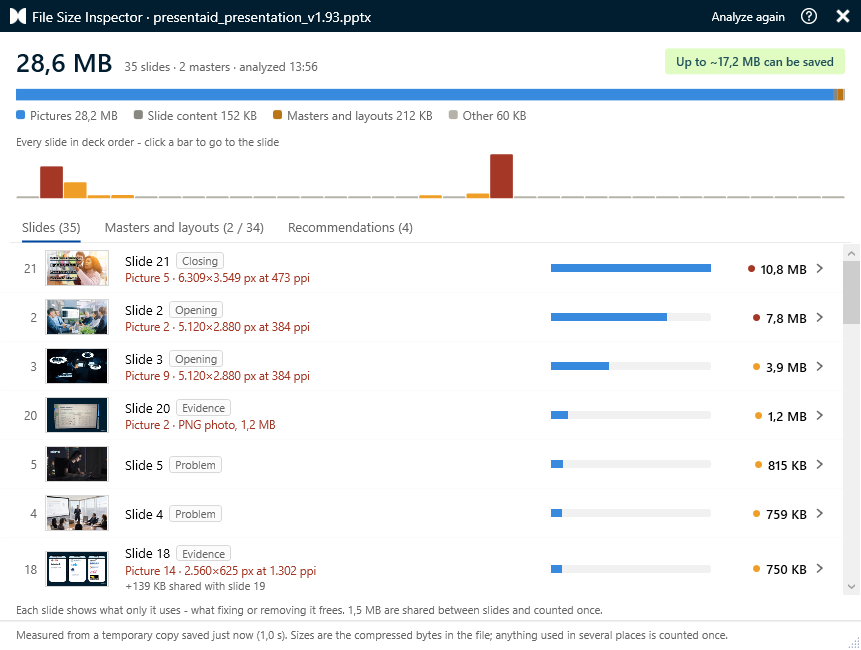Click the 'Problem' tag on Slide 5
Image resolution: width=861 pixels, height=650 pixels.
tap(195, 464)
